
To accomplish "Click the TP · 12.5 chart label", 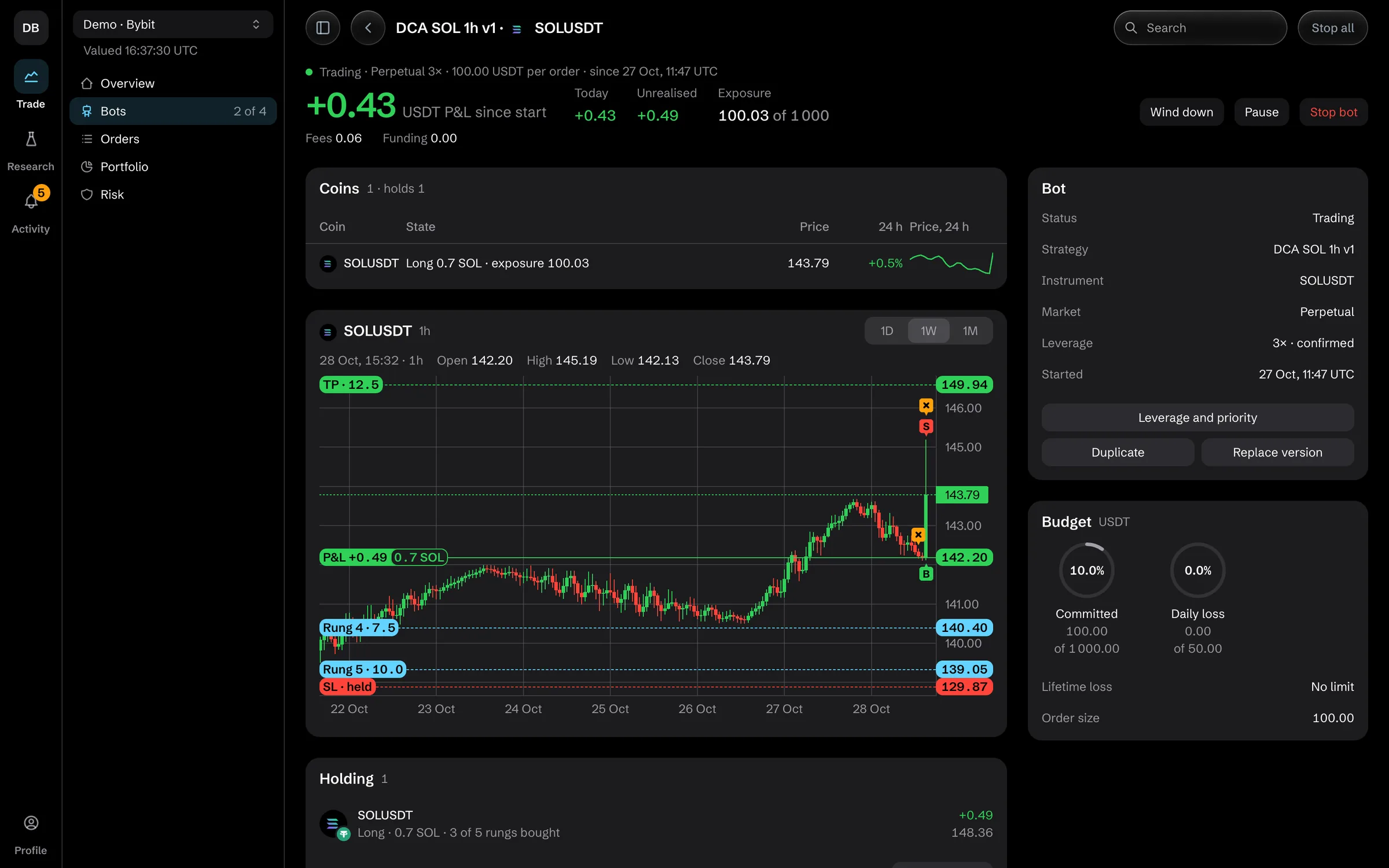I will (351, 385).
